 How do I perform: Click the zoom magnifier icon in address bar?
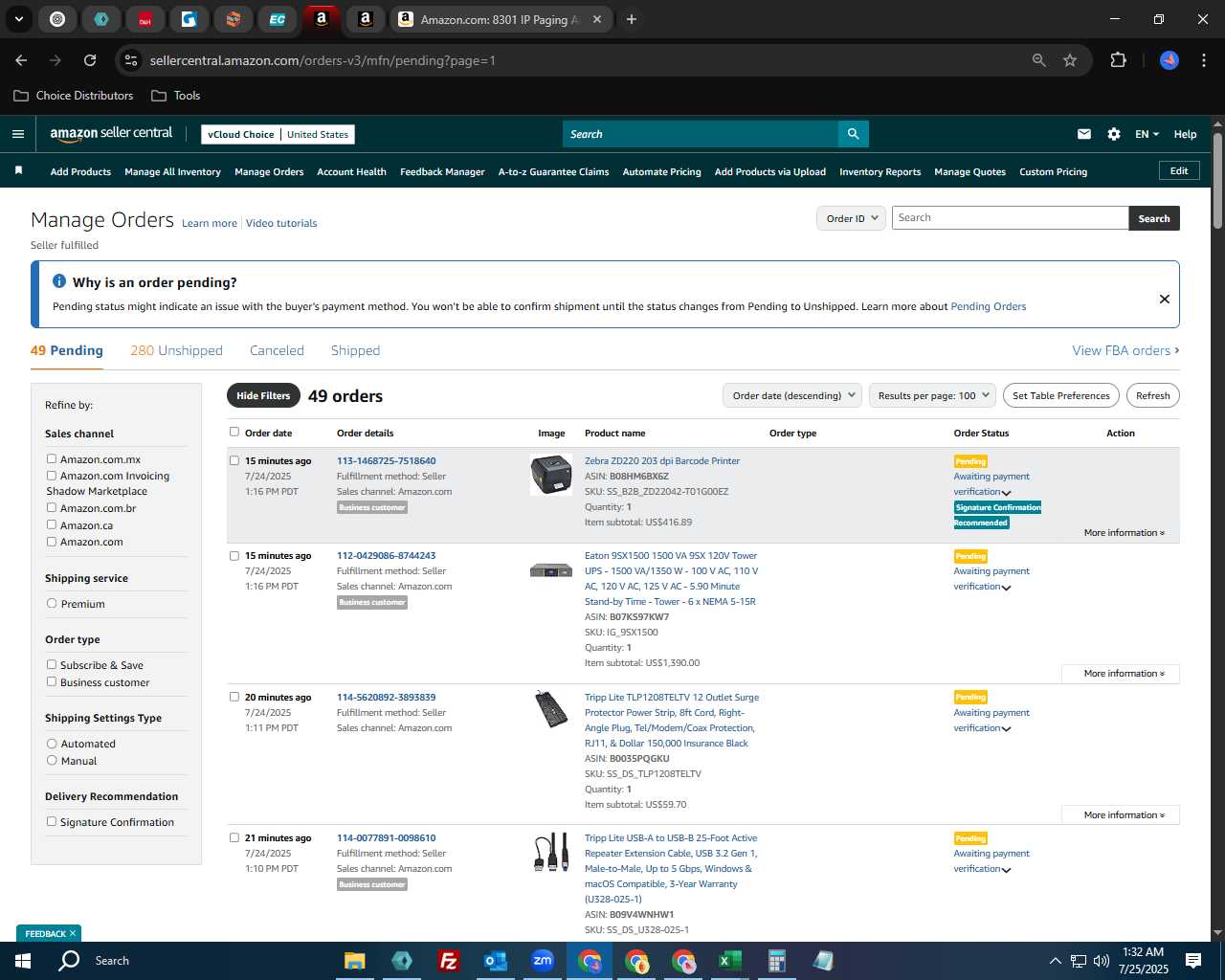click(1039, 60)
